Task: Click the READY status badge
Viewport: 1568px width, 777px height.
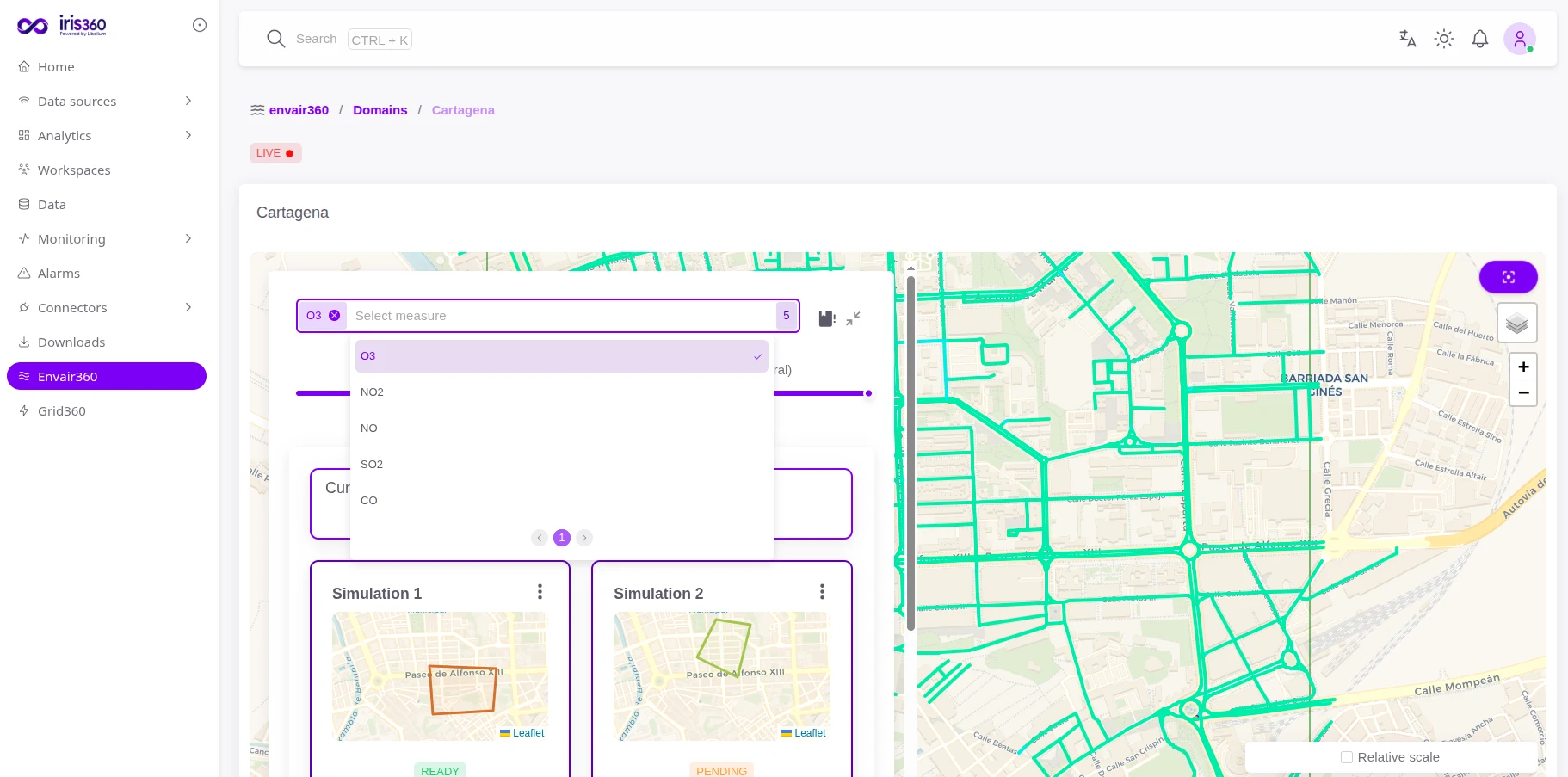Action: pyautogui.click(x=440, y=770)
